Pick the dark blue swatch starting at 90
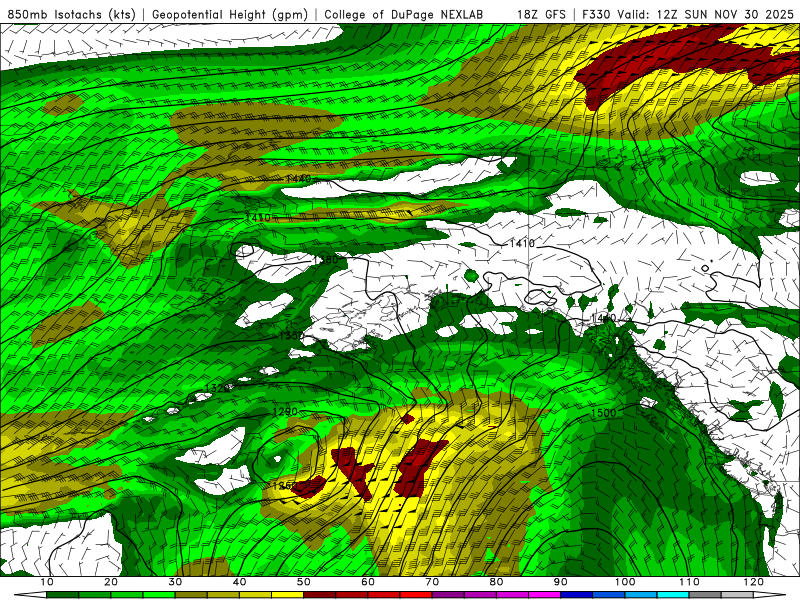 [x=577, y=595]
